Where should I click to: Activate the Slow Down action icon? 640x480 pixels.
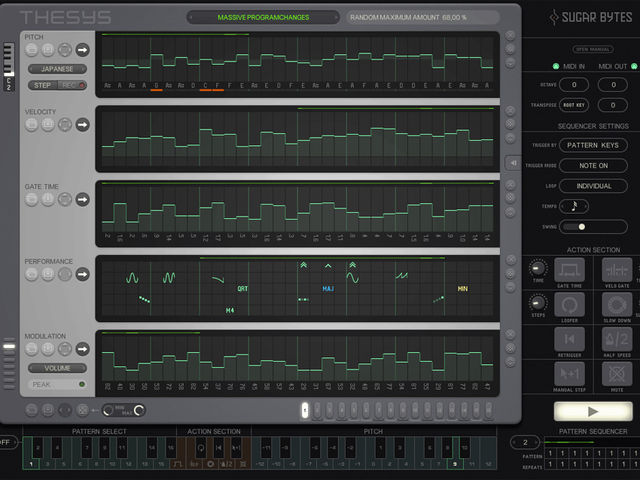[x=617, y=305]
